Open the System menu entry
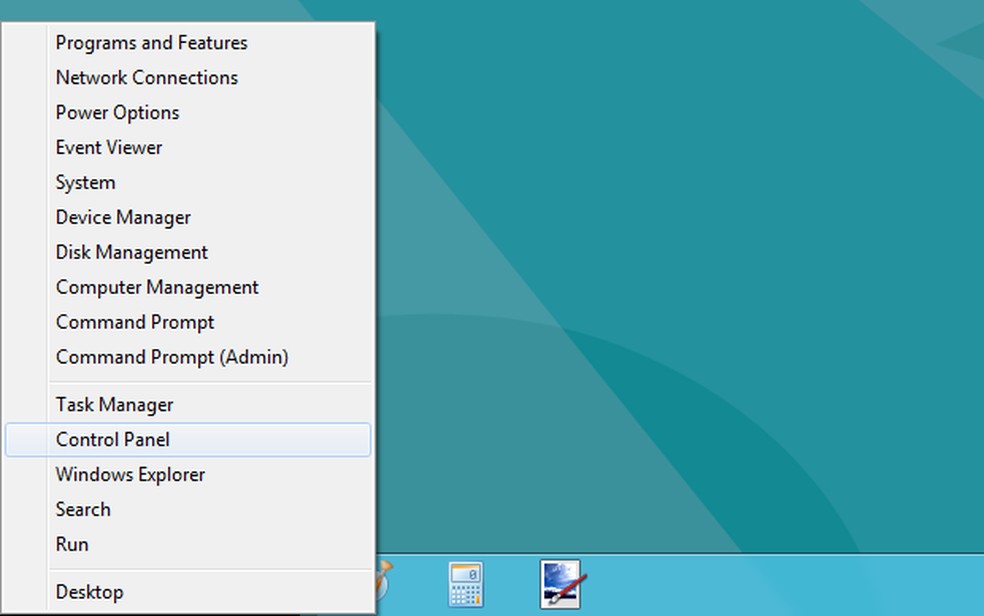The height and width of the screenshot is (616, 984). click(188, 183)
